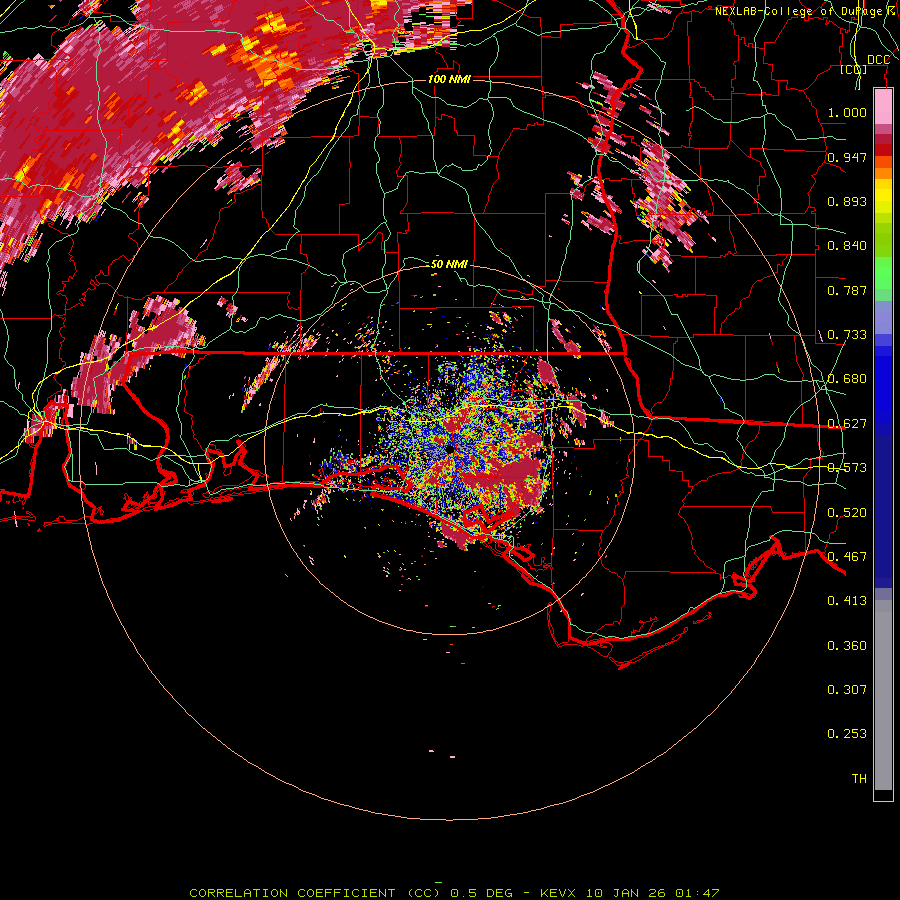Image resolution: width=900 pixels, height=900 pixels.
Task: Click the "100 NMI" range ring label
Action: pos(449,79)
